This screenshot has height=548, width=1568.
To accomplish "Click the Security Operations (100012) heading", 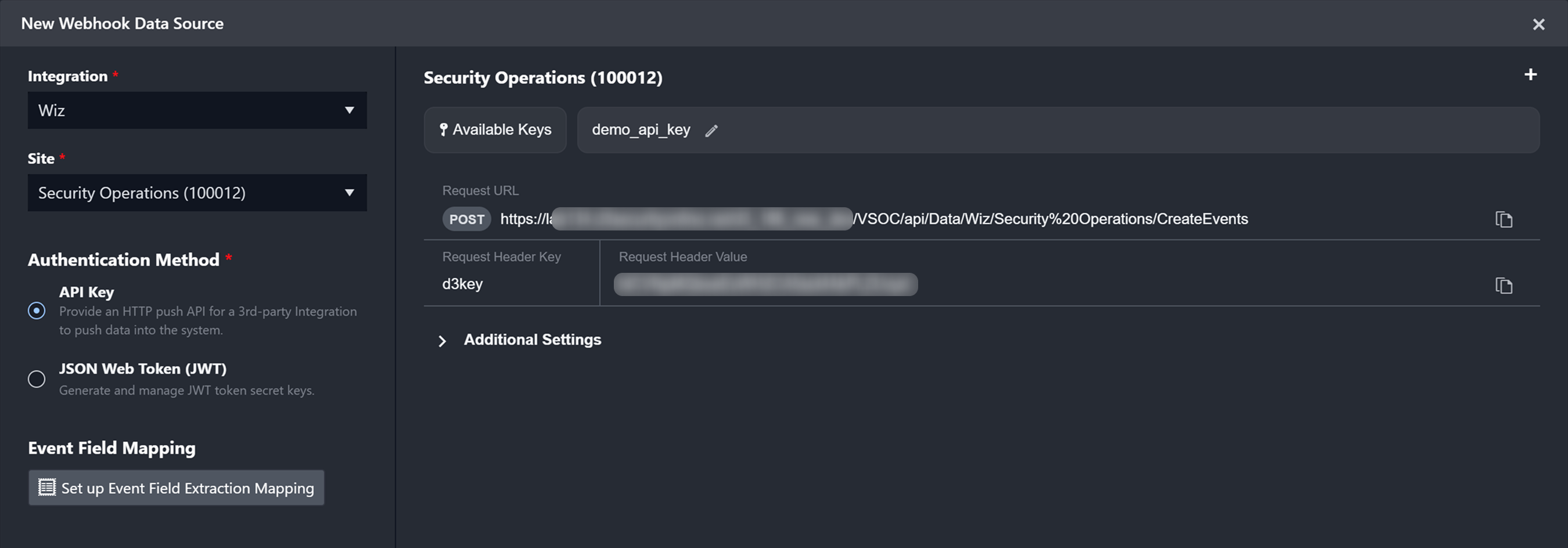I will click(542, 78).
